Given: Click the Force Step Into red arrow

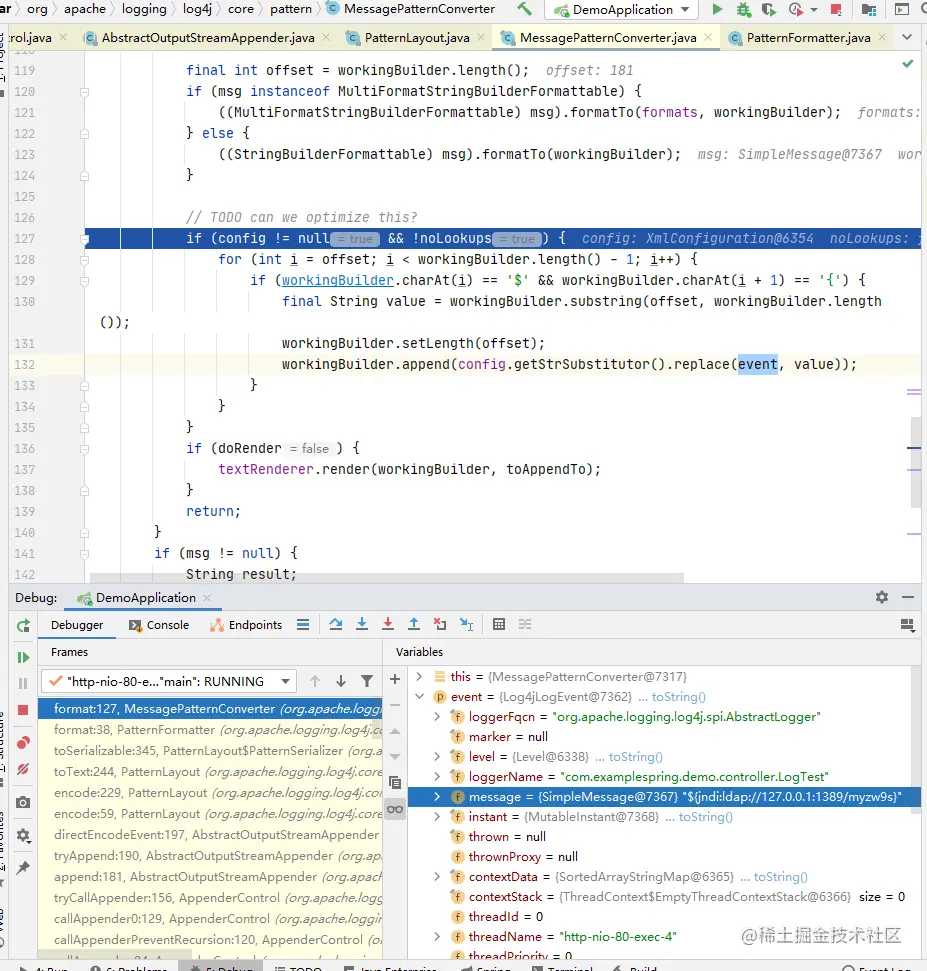Looking at the screenshot, I should pyautogui.click(x=388, y=624).
